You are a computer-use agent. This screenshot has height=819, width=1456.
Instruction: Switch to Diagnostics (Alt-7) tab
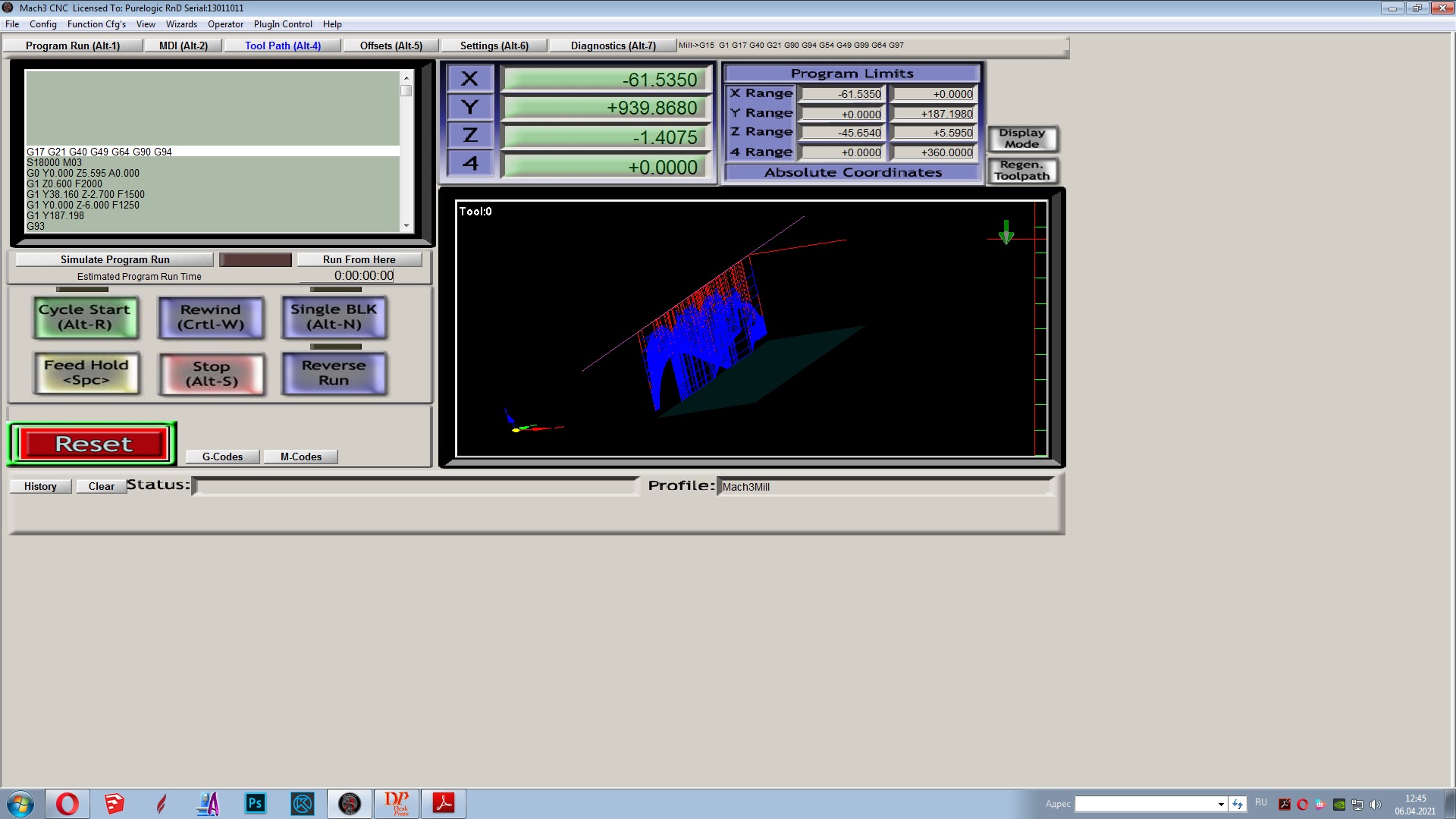(x=613, y=45)
